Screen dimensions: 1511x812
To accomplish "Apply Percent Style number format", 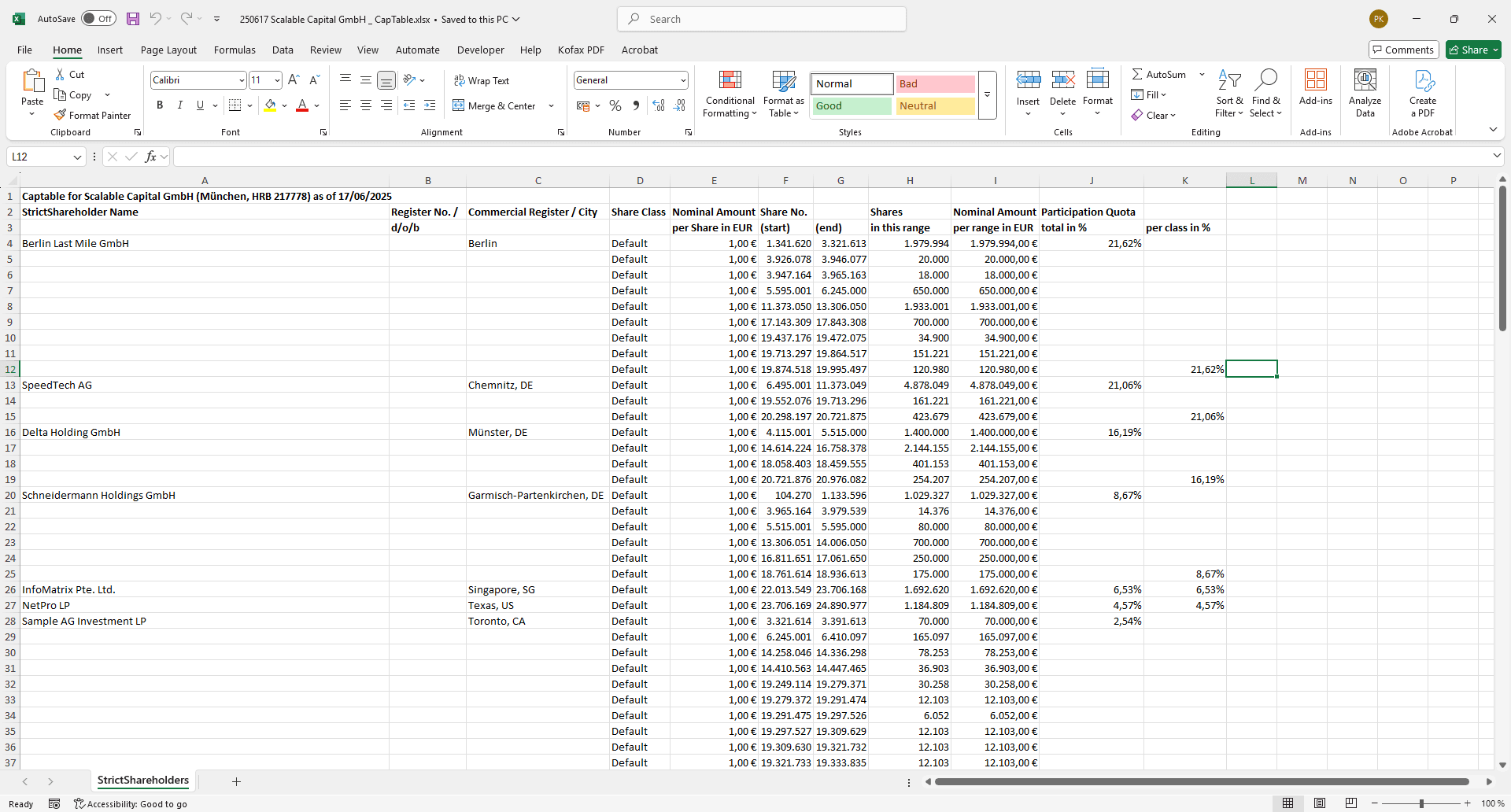I will pyautogui.click(x=615, y=105).
